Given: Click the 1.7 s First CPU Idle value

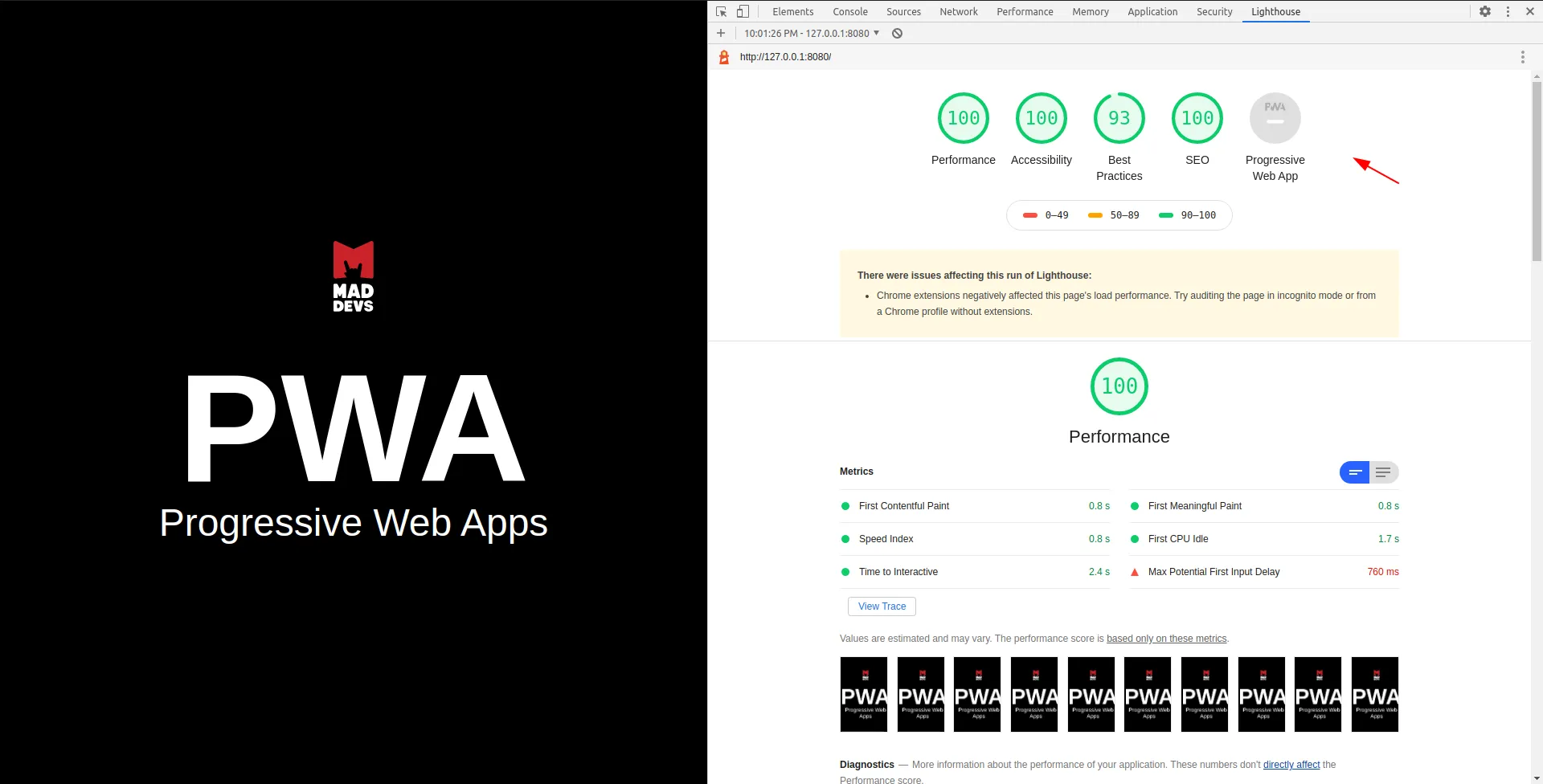Looking at the screenshot, I should point(1389,539).
